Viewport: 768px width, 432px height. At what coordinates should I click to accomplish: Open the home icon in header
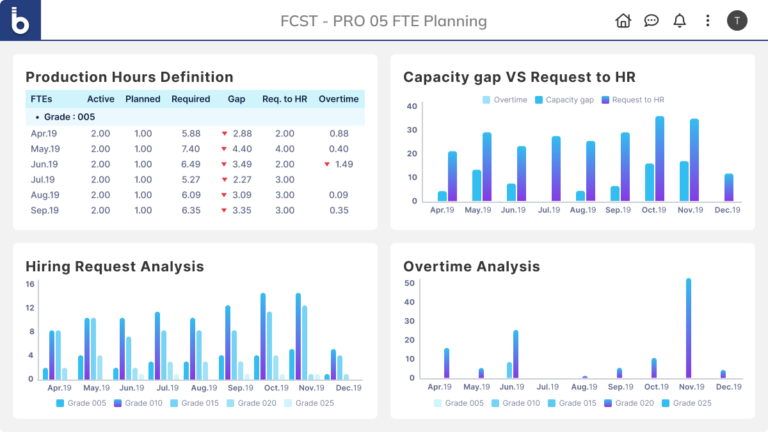pyautogui.click(x=623, y=21)
